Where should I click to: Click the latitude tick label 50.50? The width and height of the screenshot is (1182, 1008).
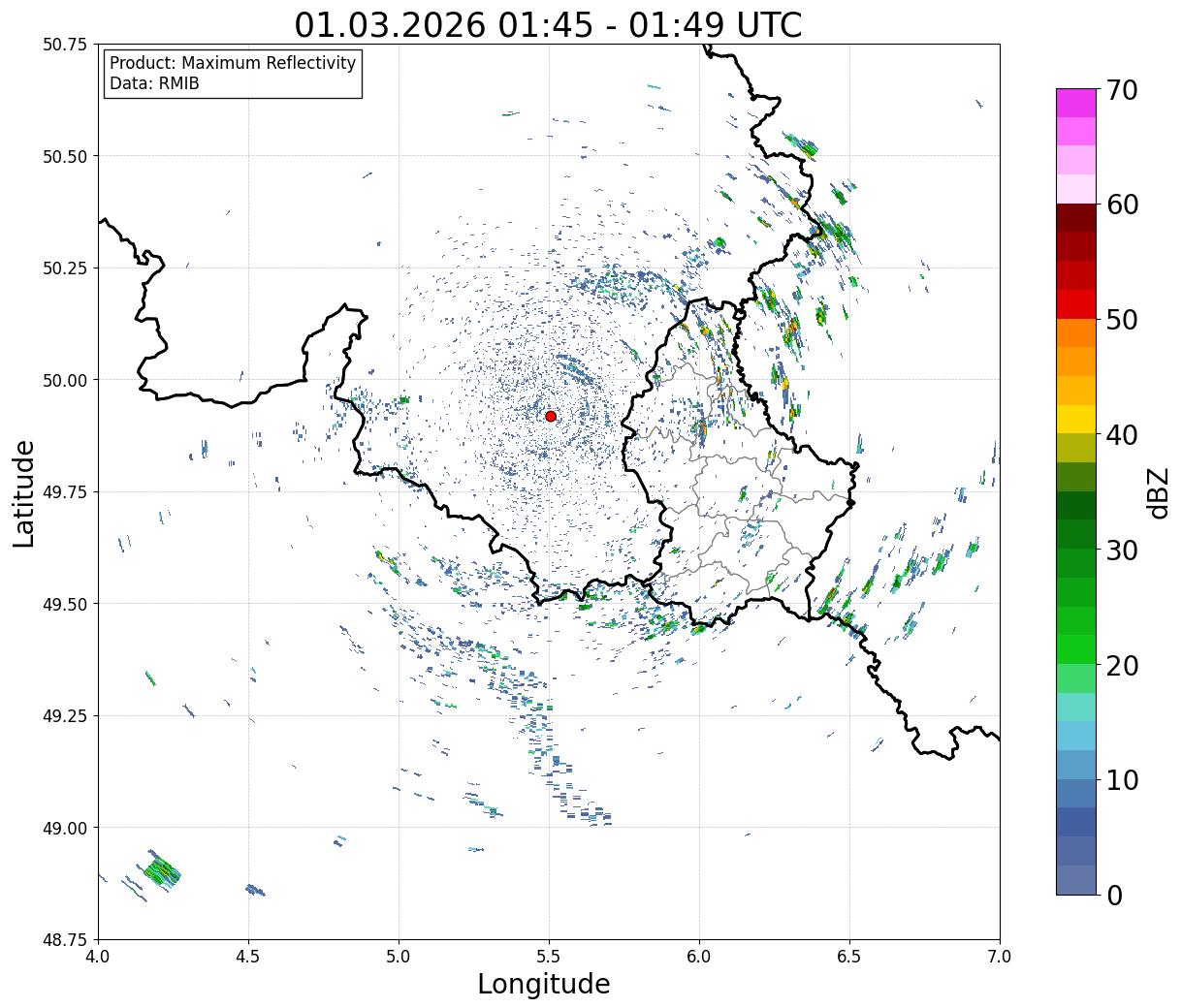click(65, 156)
